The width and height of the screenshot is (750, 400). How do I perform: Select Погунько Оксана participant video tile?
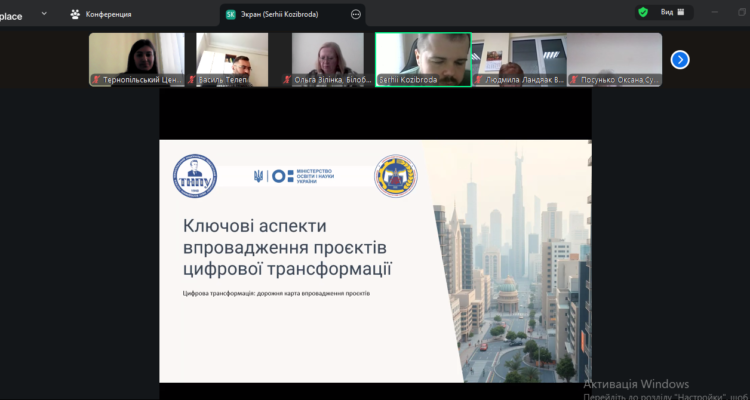click(x=614, y=59)
